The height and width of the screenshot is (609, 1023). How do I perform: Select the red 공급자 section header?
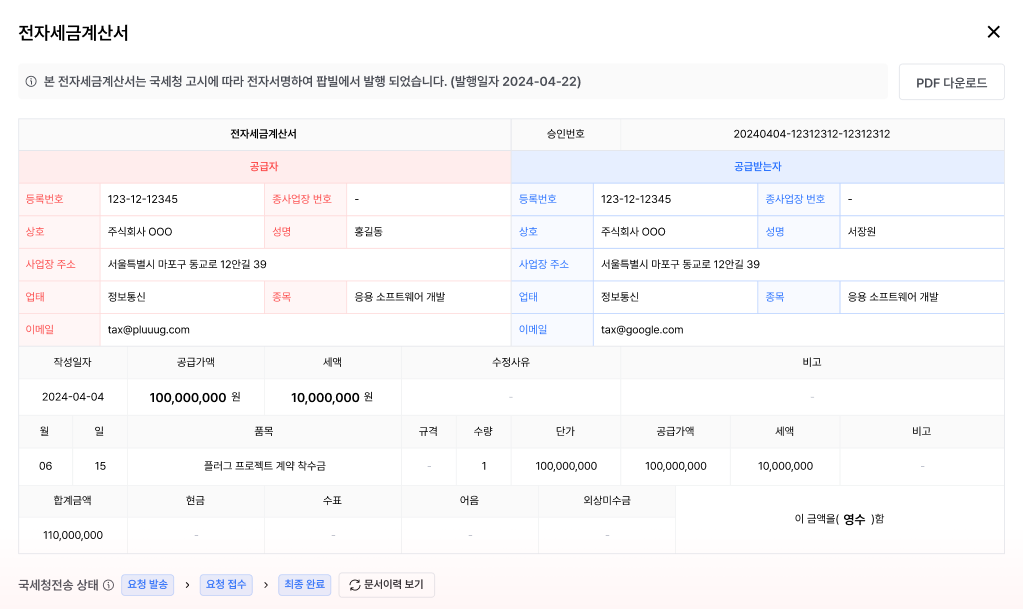coord(264,166)
